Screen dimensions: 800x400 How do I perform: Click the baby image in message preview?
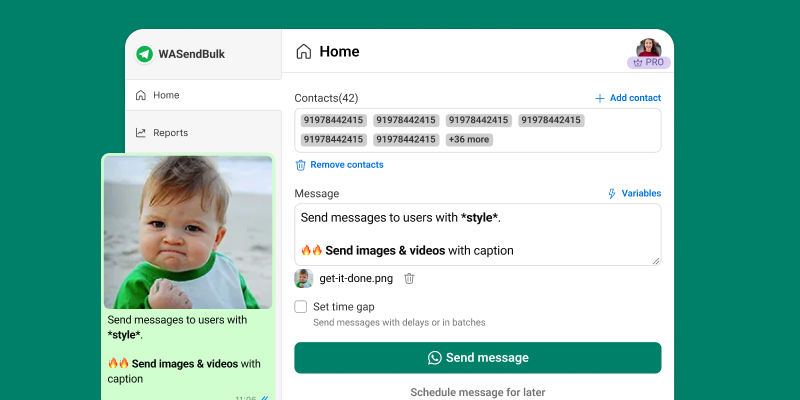[188, 232]
